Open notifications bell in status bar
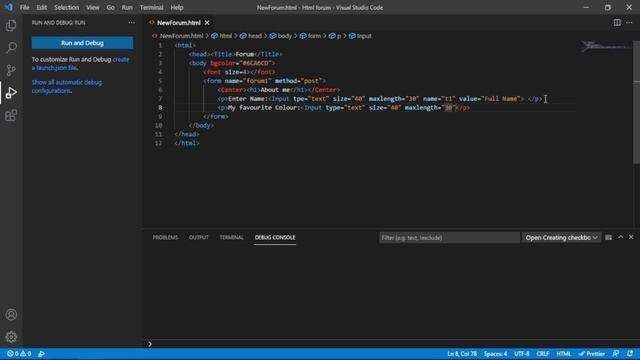The image size is (640, 360). (x=630, y=354)
